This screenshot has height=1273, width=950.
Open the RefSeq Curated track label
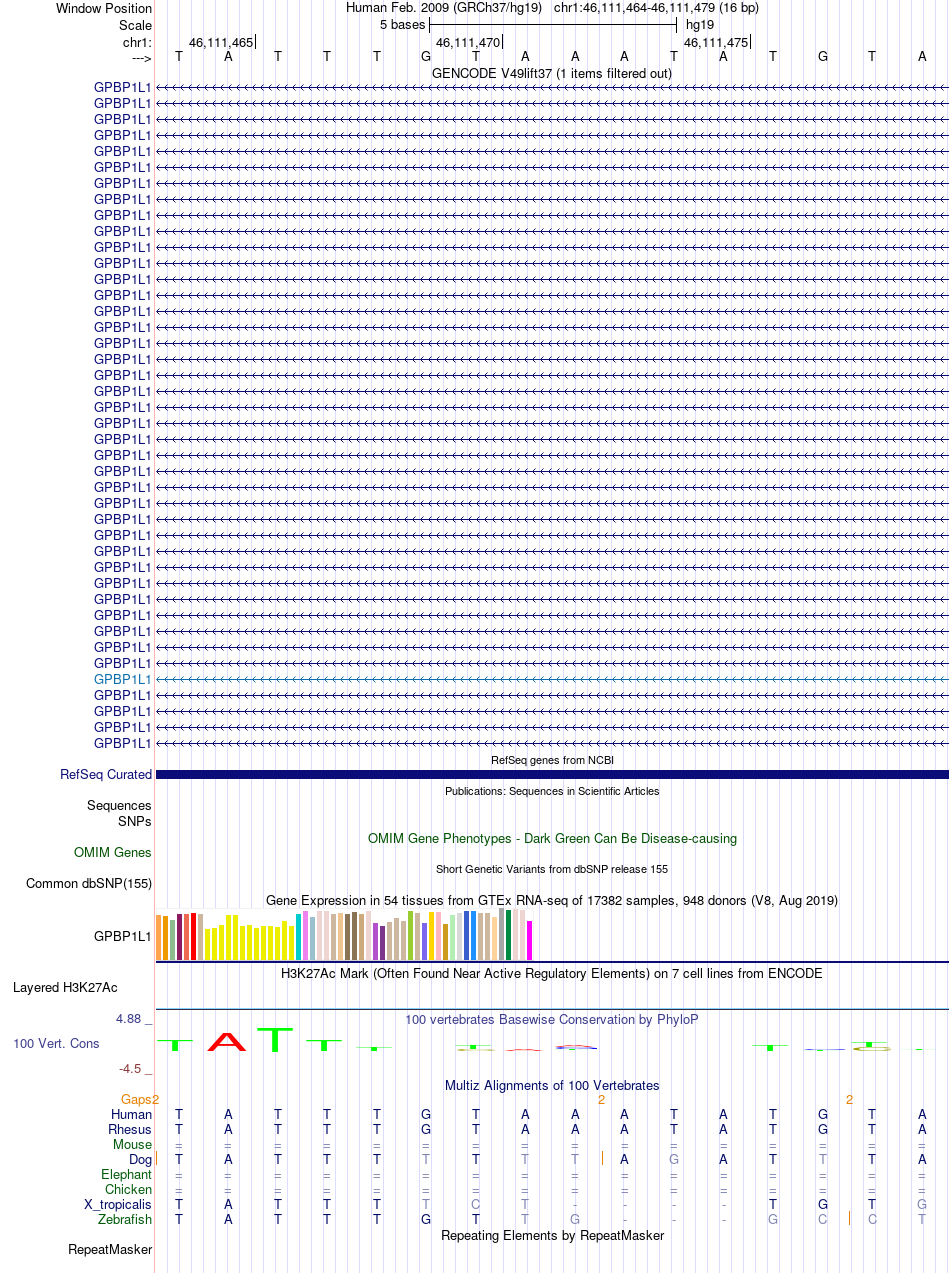[106, 775]
